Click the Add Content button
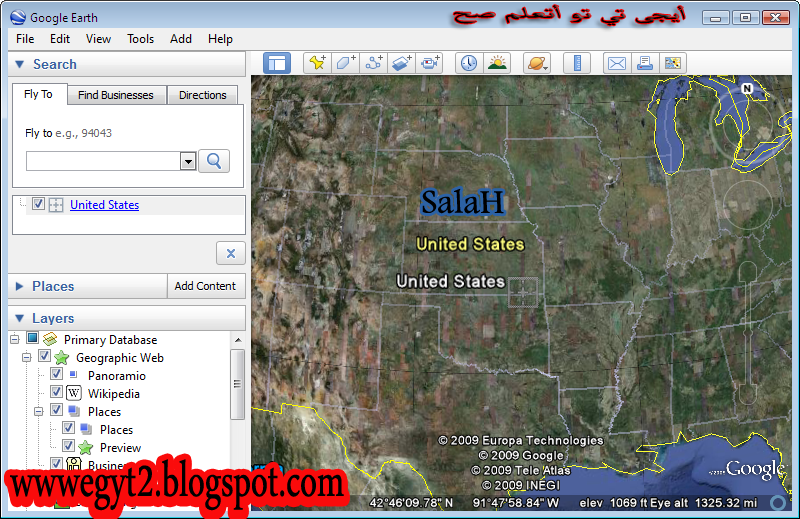Screen dimensions: 800x519 [205, 286]
